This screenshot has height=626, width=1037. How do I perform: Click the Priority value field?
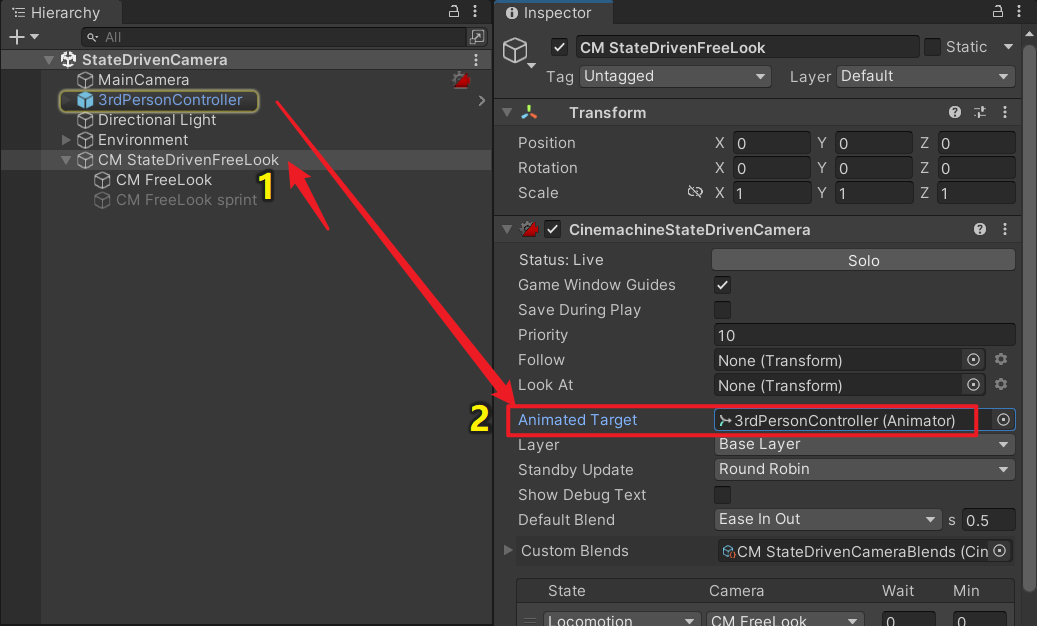tap(864, 335)
